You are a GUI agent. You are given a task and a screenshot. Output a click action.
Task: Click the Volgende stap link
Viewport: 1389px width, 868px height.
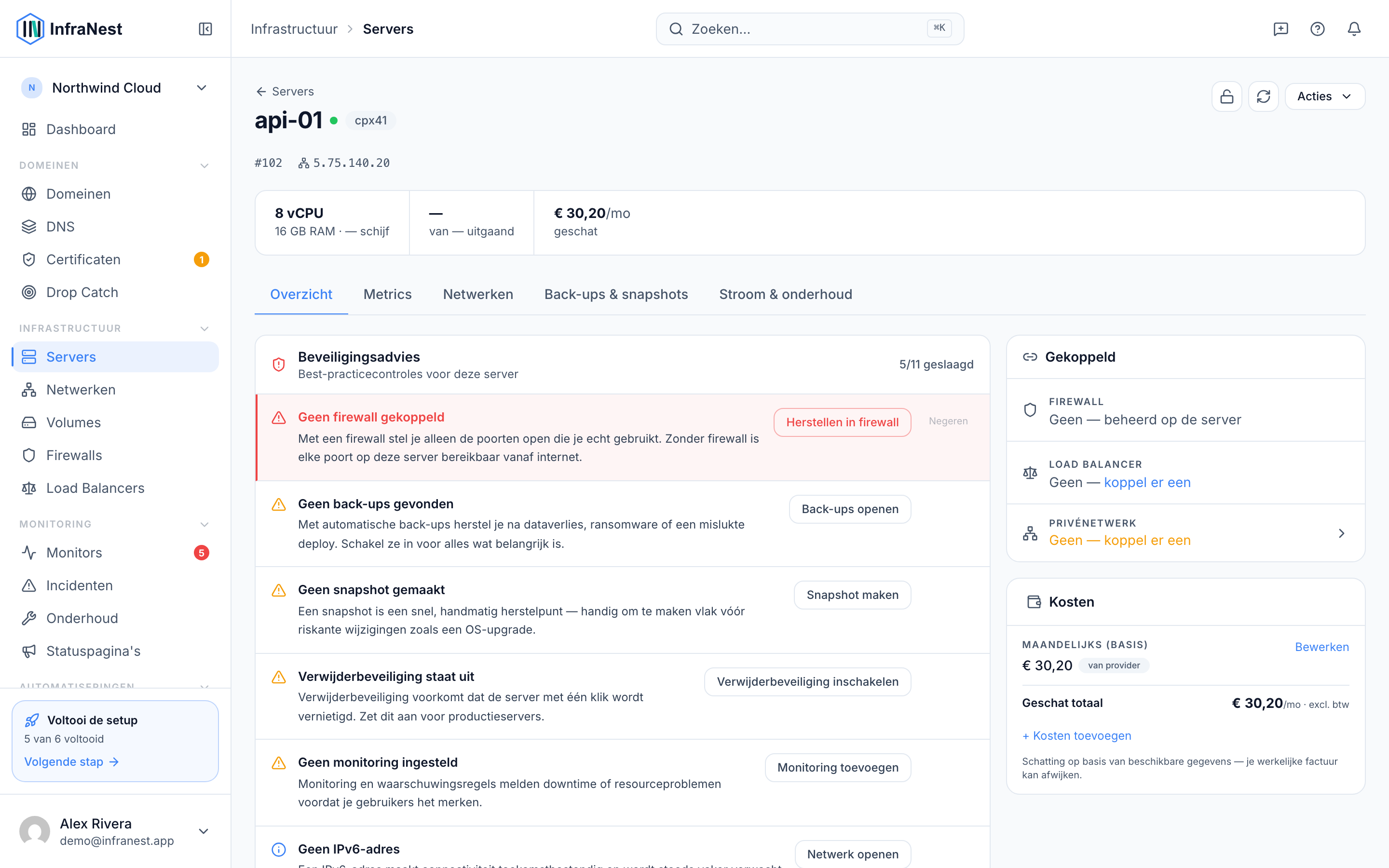[71, 762]
